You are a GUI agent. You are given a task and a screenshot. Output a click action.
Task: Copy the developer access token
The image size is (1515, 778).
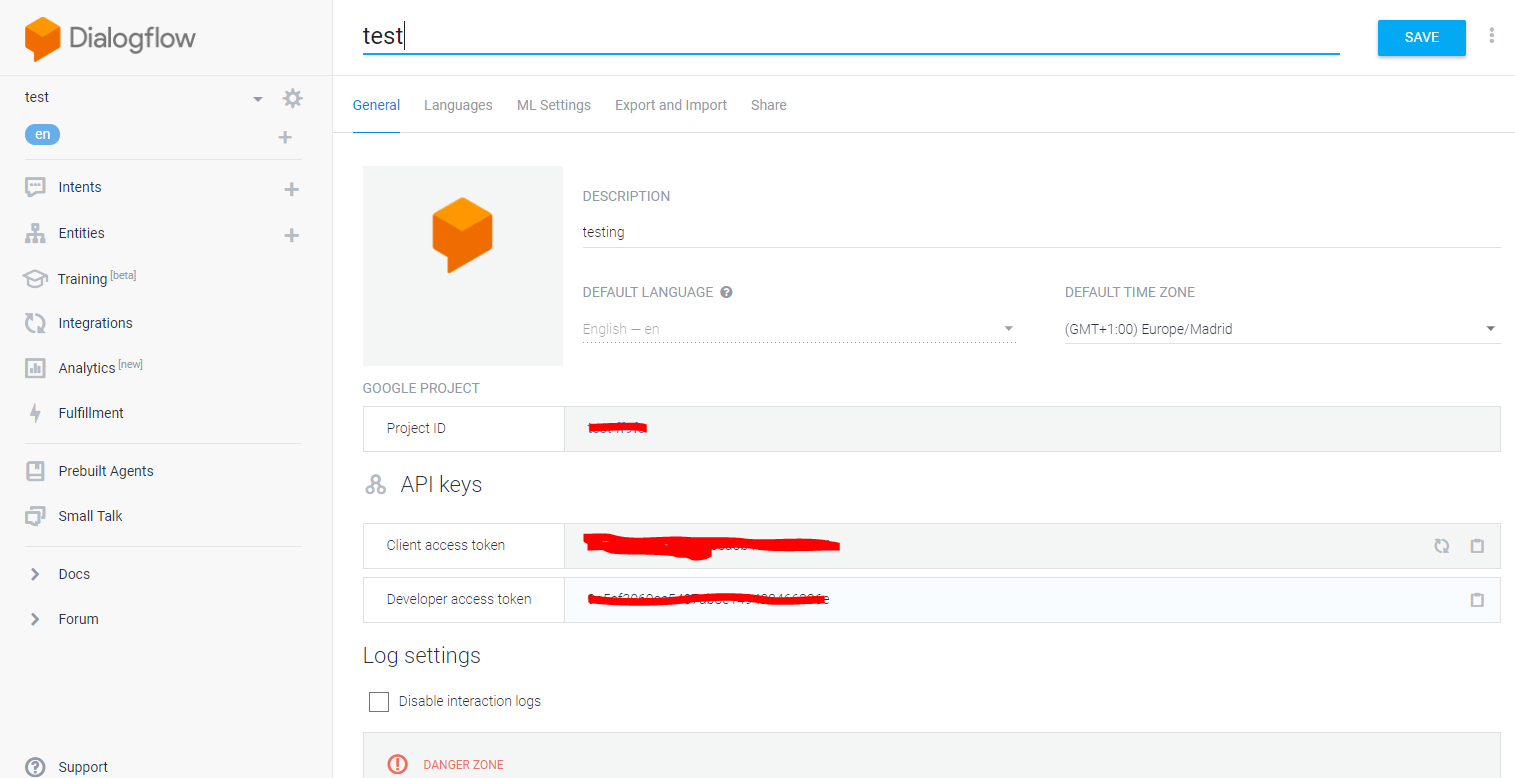1477,600
